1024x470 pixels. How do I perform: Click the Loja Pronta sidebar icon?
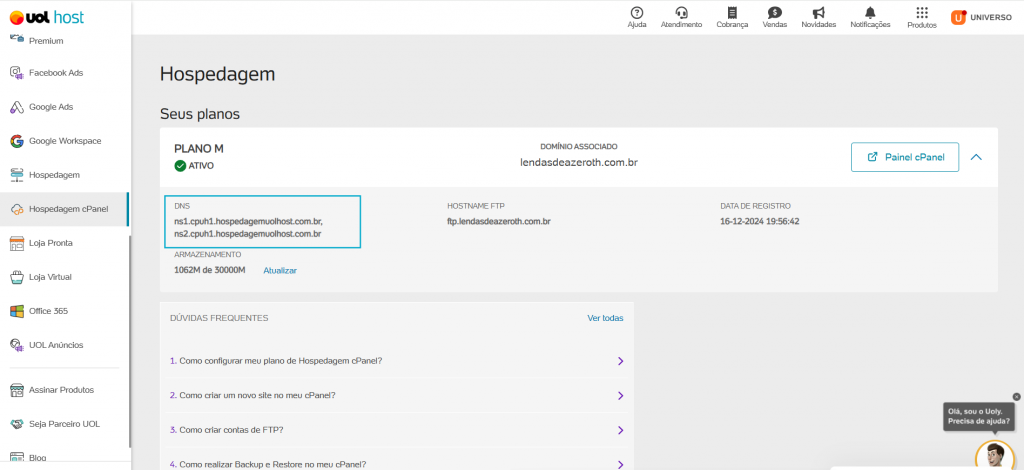click(x=17, y=243)
